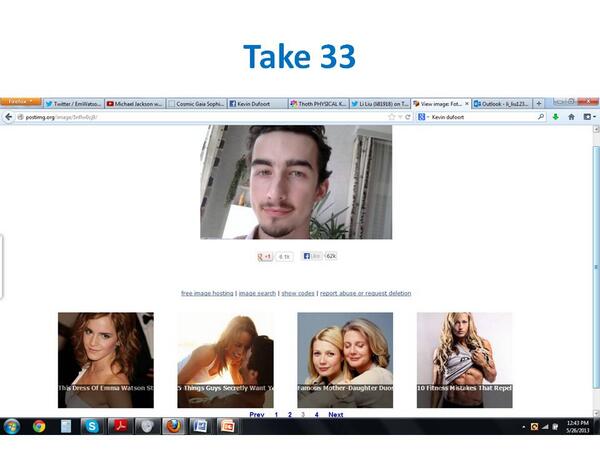Open the bookmarks menu icon
This screenshot has height=450, width=600.
589,117
